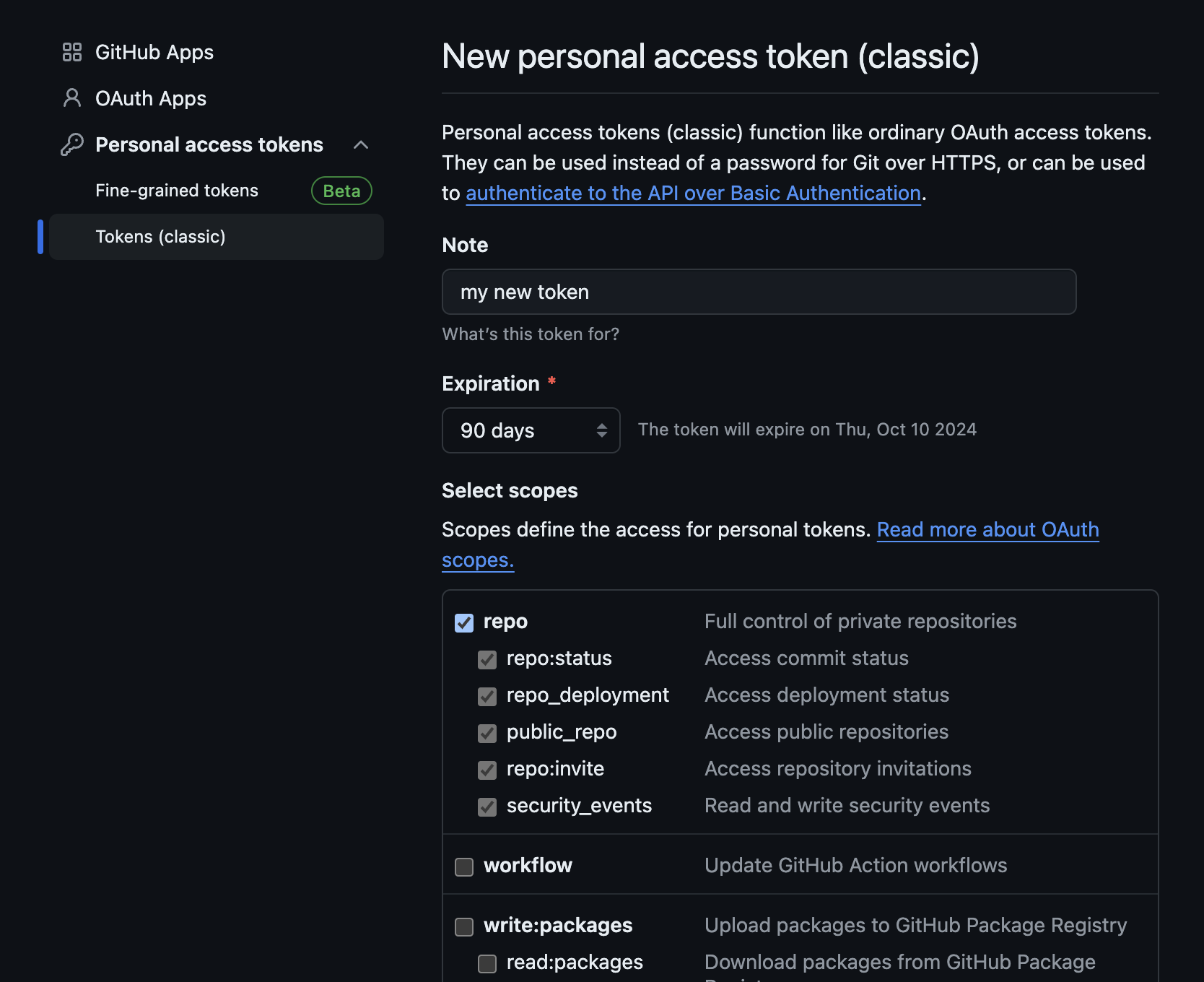The image size is (1204, 982).
Task: Tick the read:packages checkbox
Action: click(487, 963)
